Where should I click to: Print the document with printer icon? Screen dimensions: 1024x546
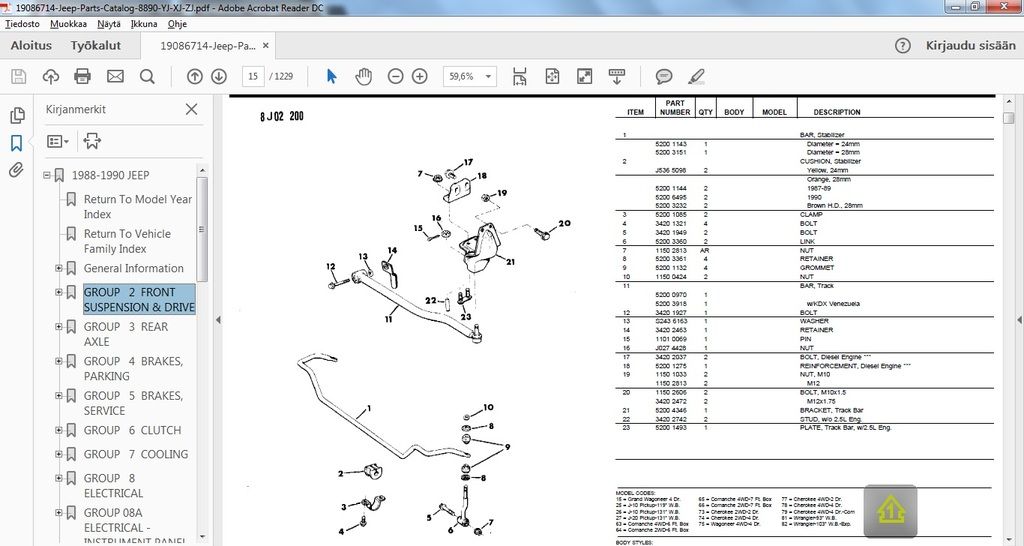(x=82, y=76)
